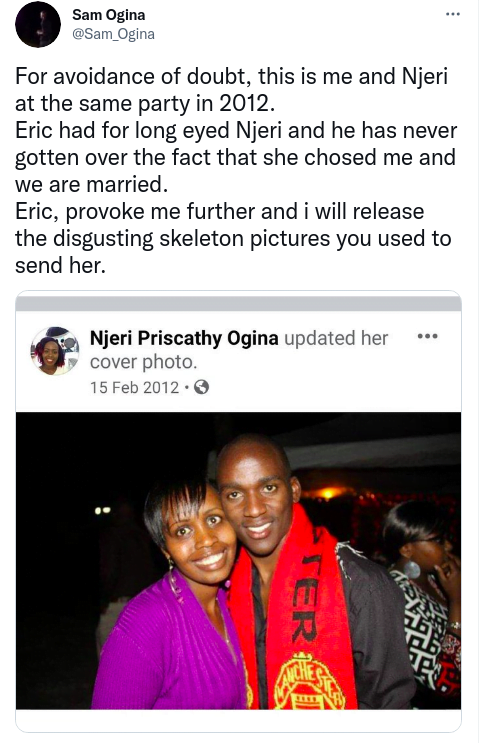Screen dimensions: 480x743
Task: Click the Sam Ogina display name
Action: (x=109, y=15)
